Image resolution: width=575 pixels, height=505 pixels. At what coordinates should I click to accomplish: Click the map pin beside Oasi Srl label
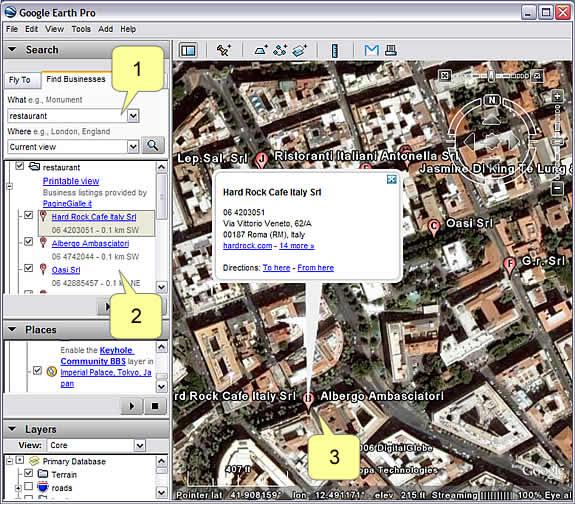434,227
